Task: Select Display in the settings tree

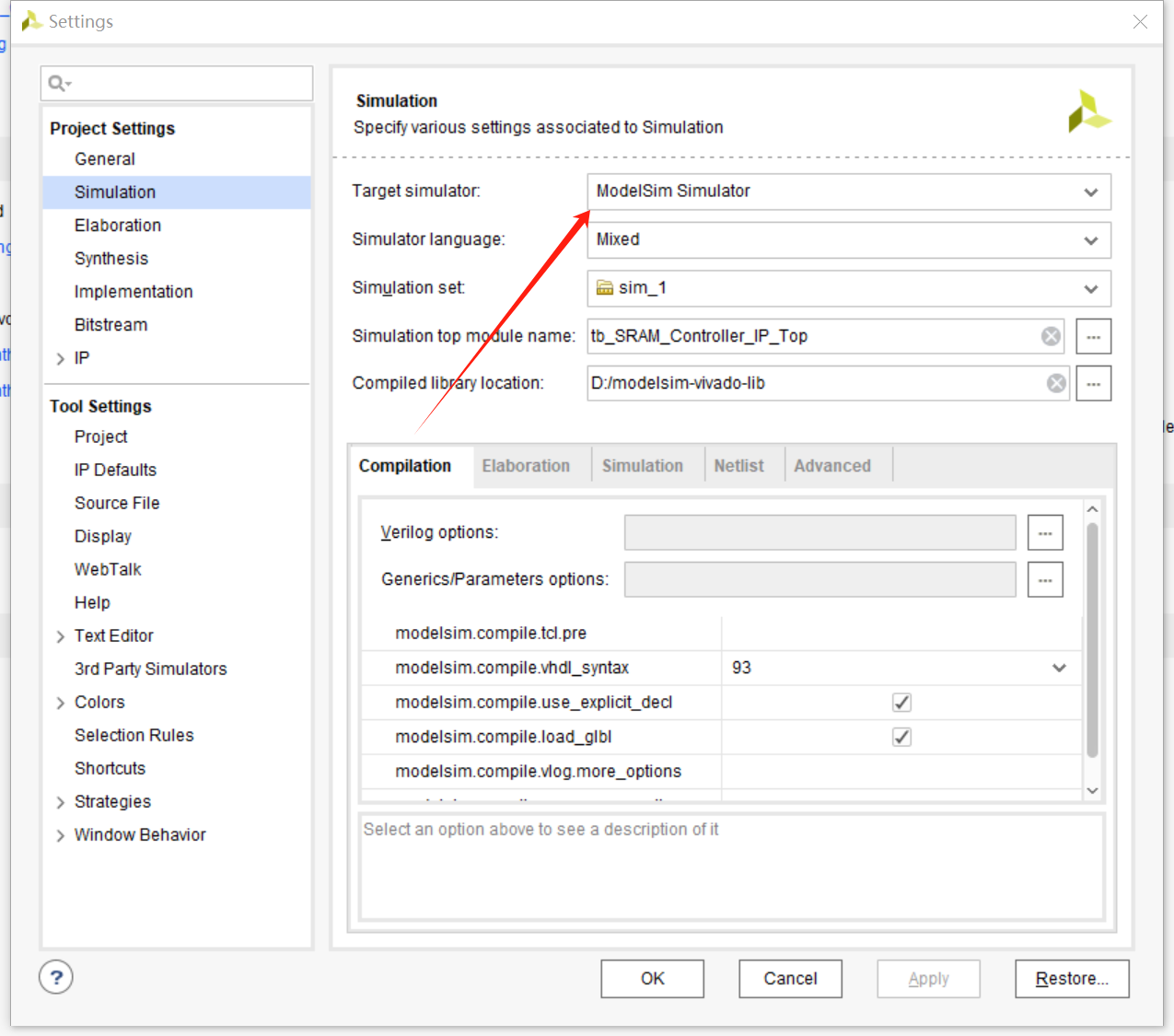Action: (x=103, y=537)
